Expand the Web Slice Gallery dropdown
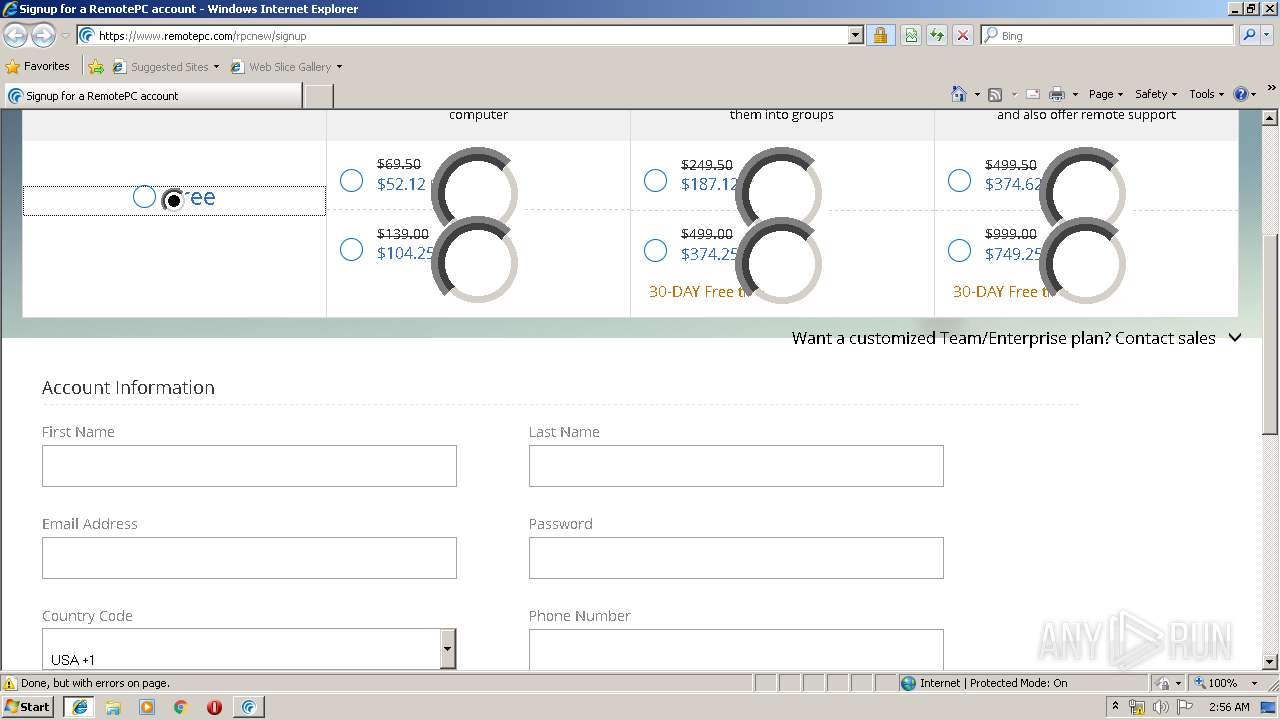The height and width of the screenshot is (720, 1280). [x=339, y=67]
